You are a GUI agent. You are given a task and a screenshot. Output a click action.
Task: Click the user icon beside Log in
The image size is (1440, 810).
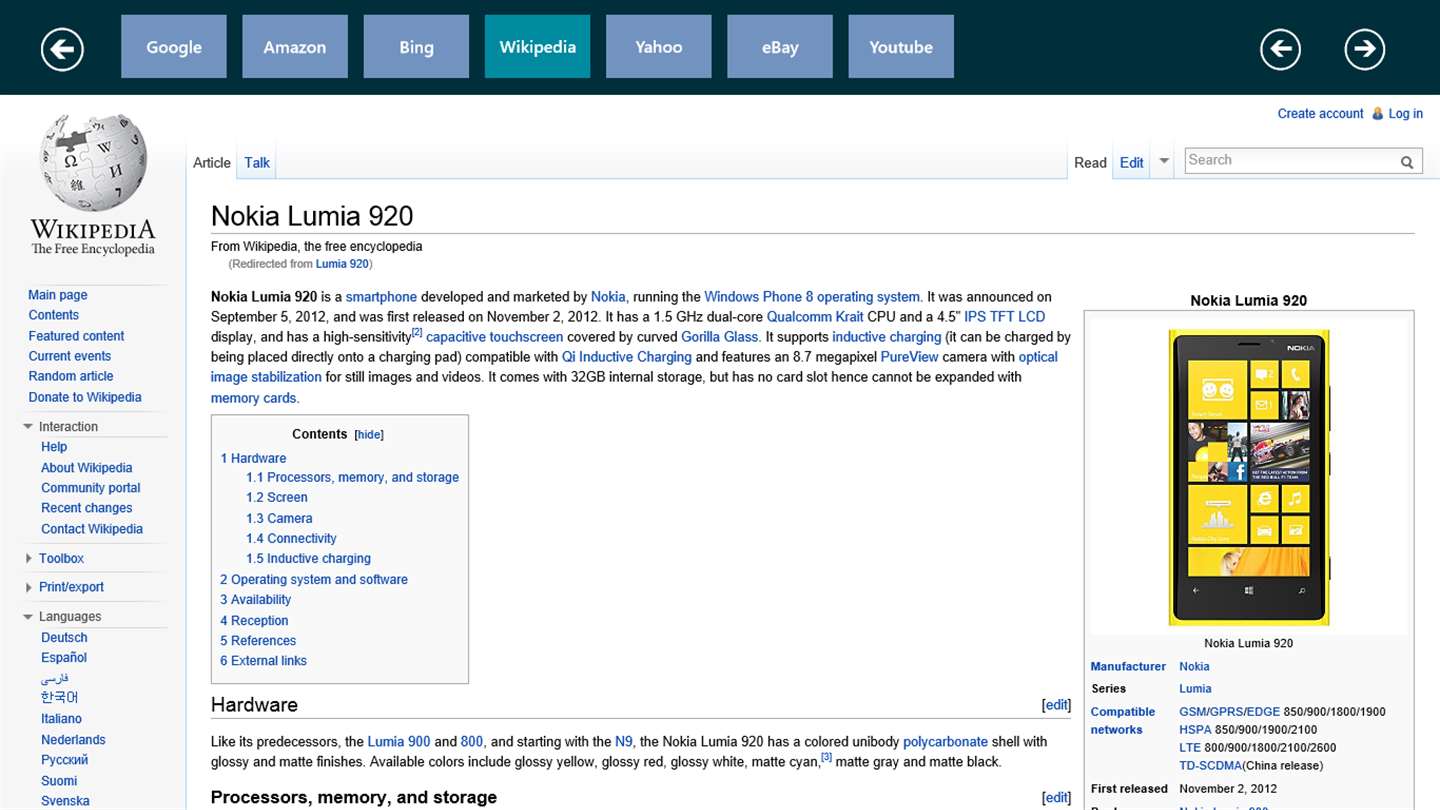pos(1378,114)
